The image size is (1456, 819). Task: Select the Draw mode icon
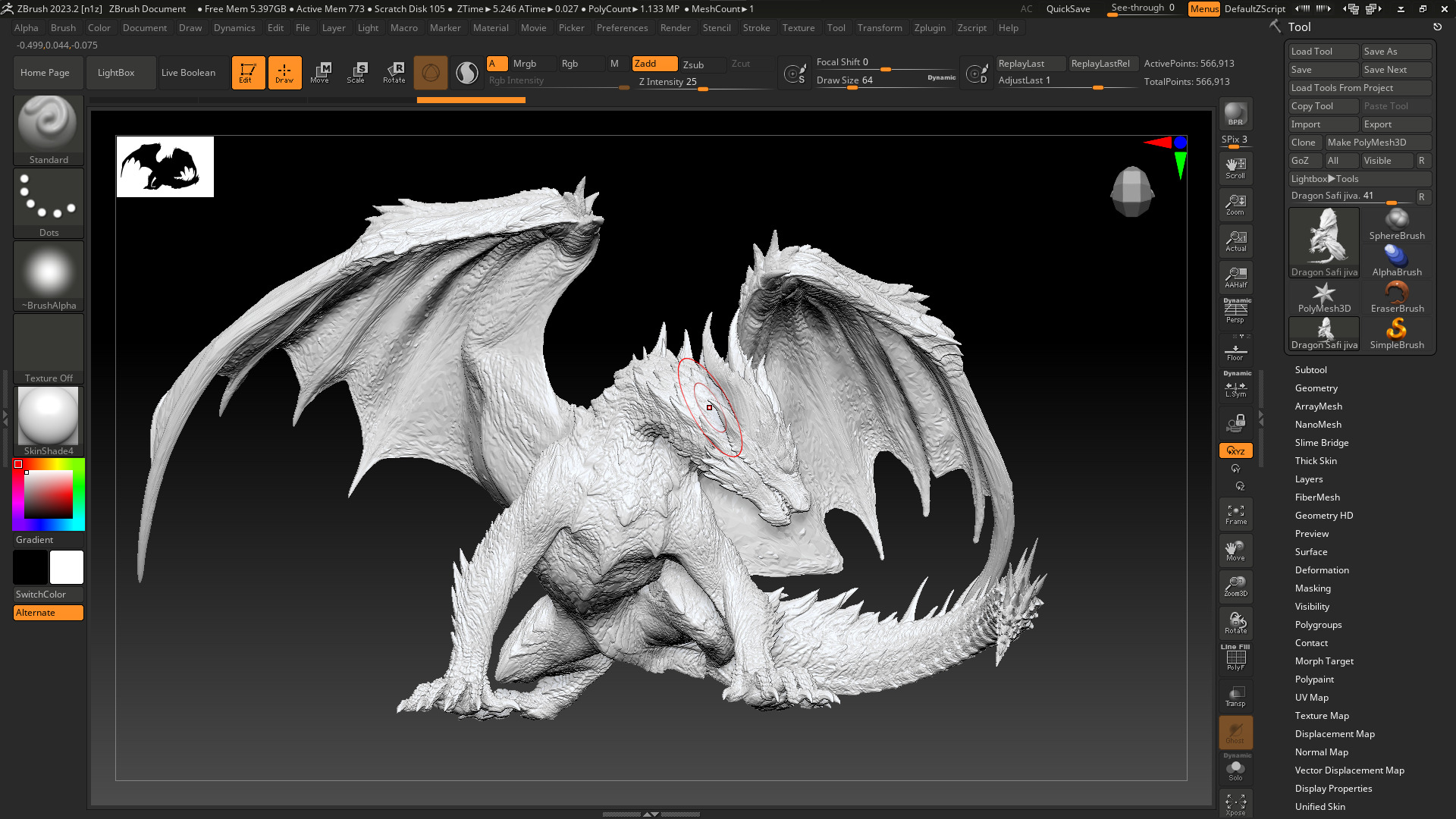click(284, 73)
